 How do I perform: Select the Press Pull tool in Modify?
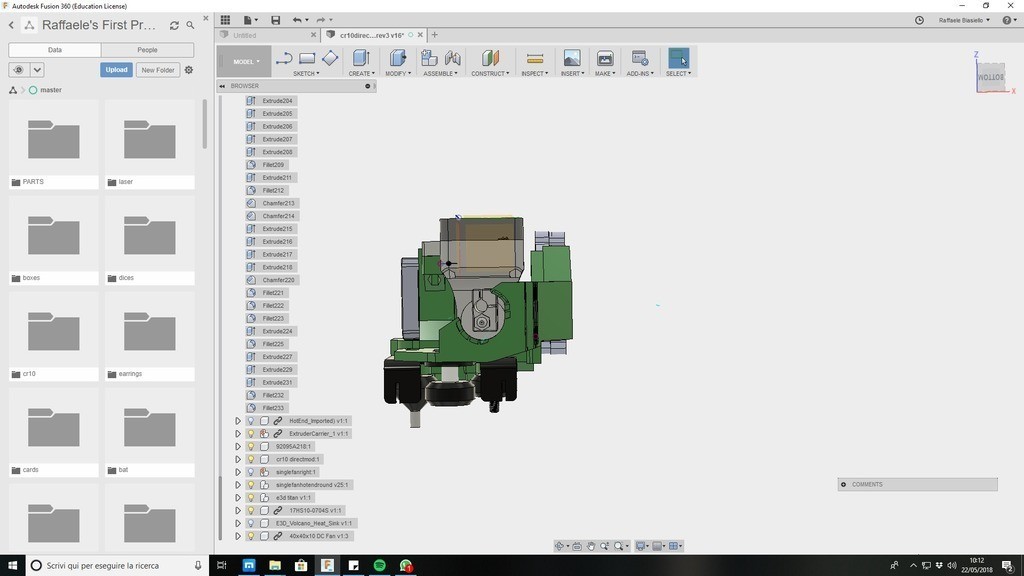point(398,58)
